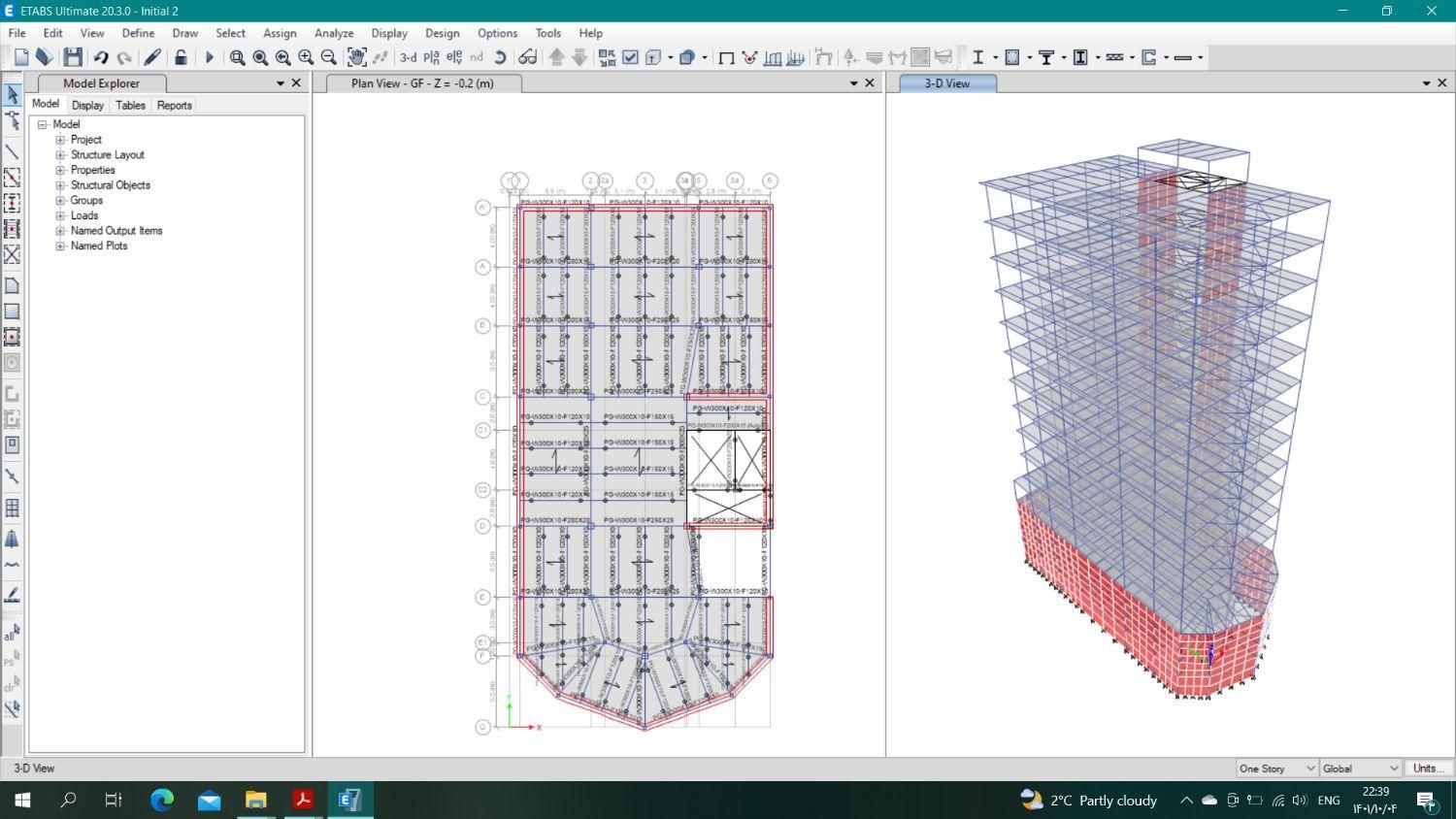Set the default 3-d view button

point(409,58)
